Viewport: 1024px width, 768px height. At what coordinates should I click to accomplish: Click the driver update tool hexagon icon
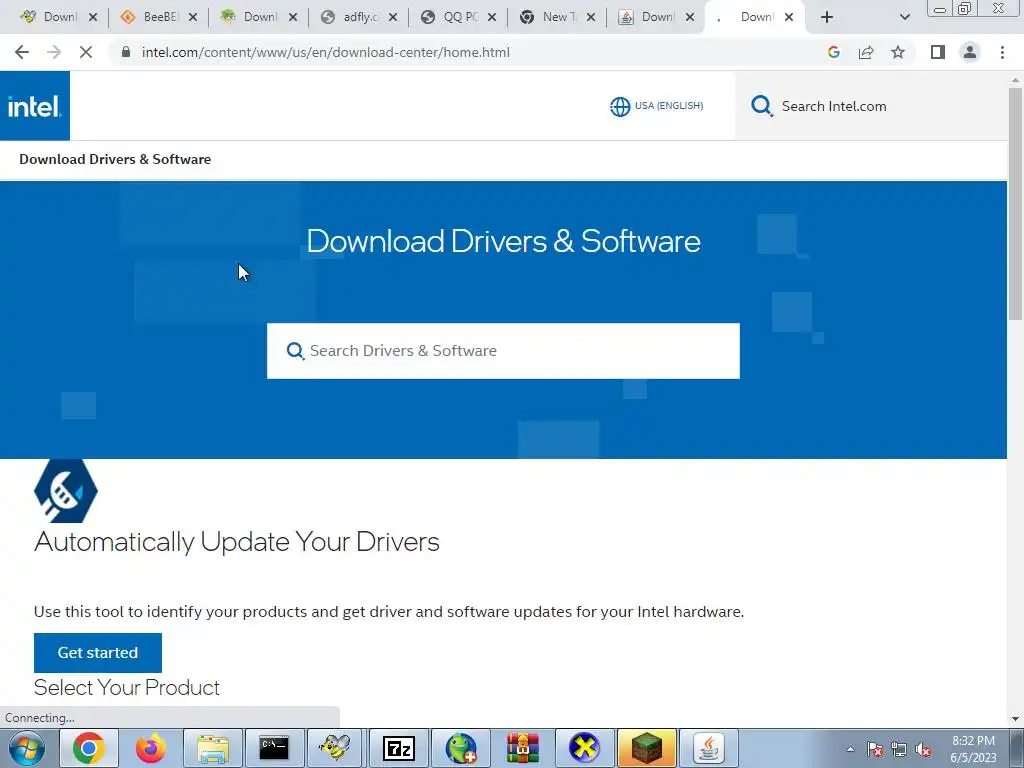tap(65, 490)
